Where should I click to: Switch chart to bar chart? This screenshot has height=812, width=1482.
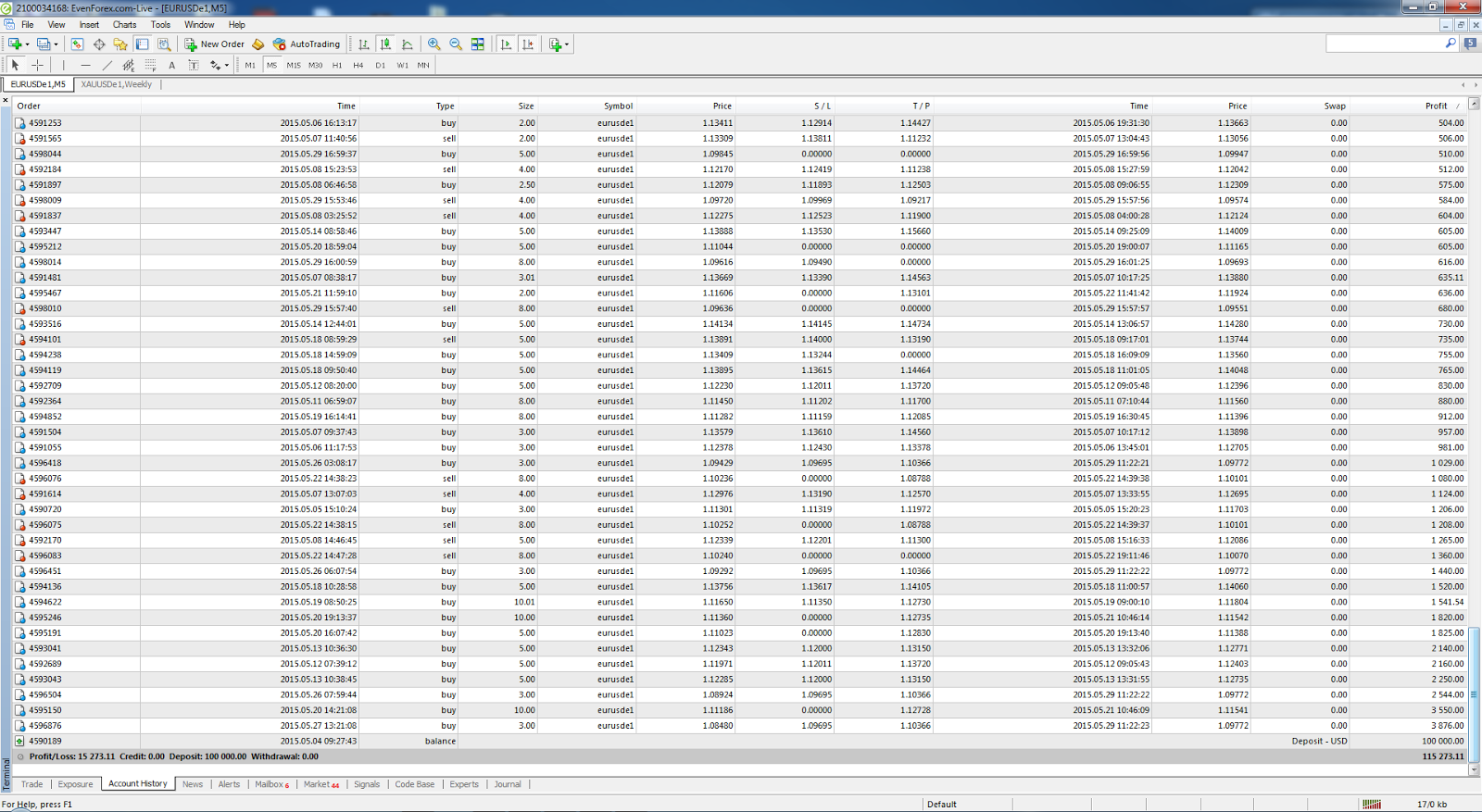coord(364,44)
